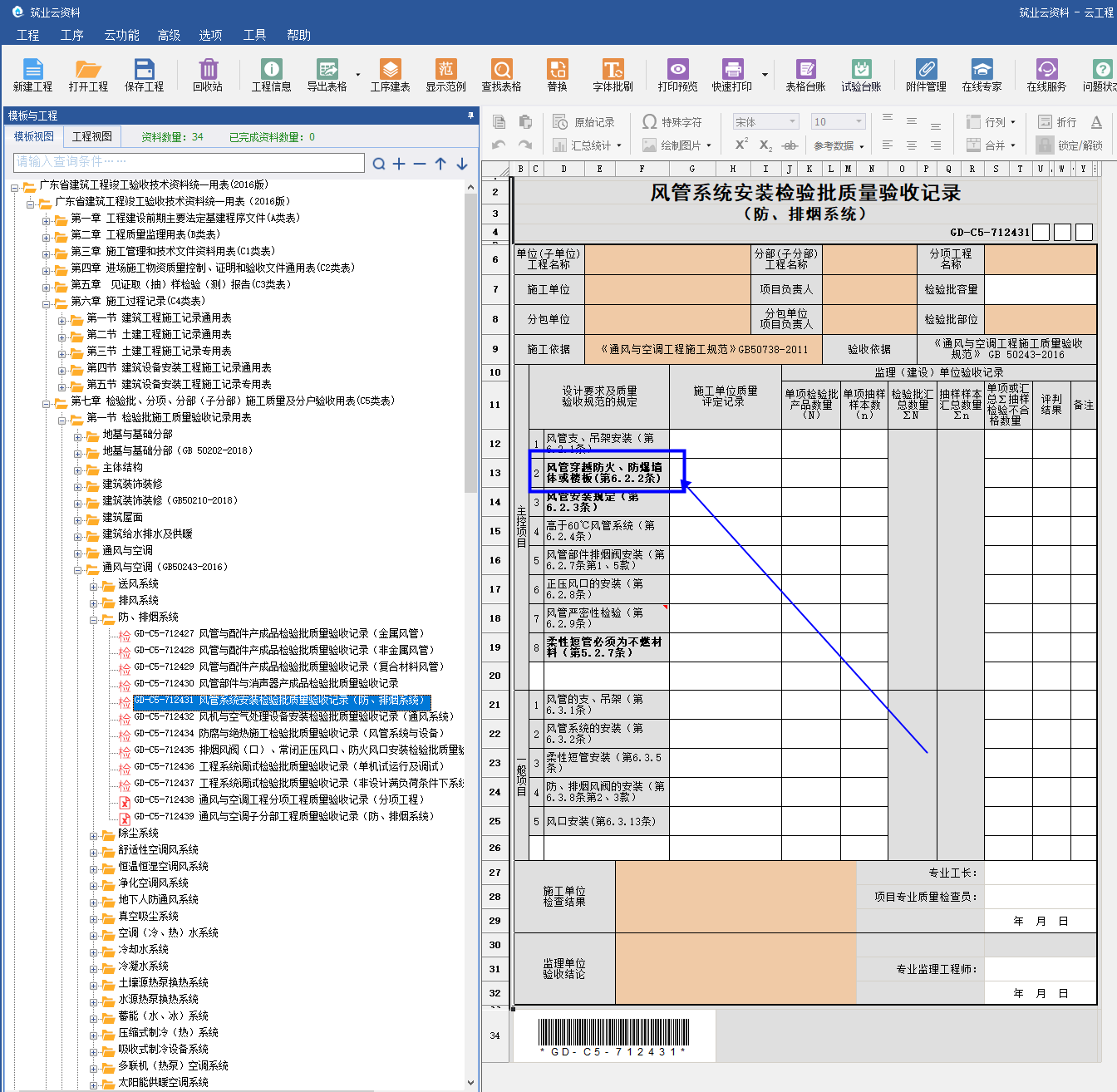1117x1092 pixels.
Task: Click the 快速打印 quick print icon
Action: [x=732, y=75]
